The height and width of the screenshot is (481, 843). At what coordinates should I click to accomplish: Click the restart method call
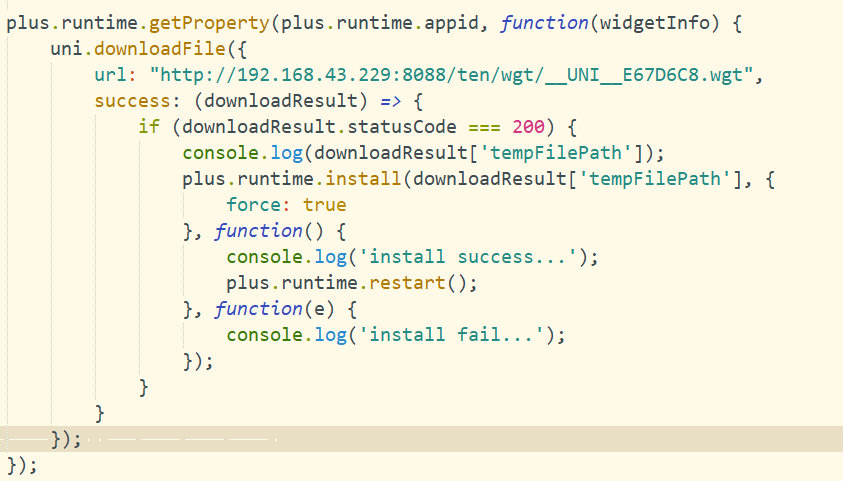(407, 283)
